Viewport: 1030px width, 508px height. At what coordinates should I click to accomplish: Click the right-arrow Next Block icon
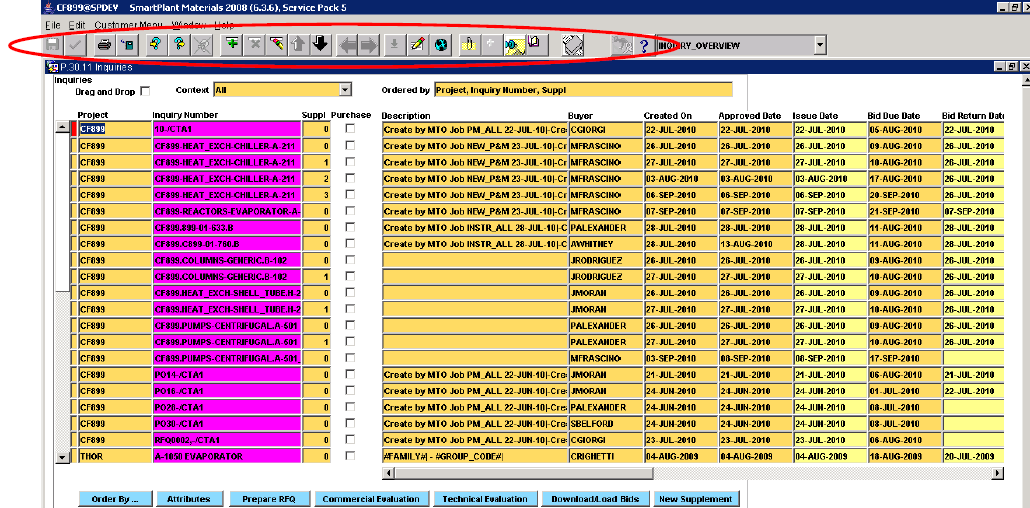coord(369,45)
